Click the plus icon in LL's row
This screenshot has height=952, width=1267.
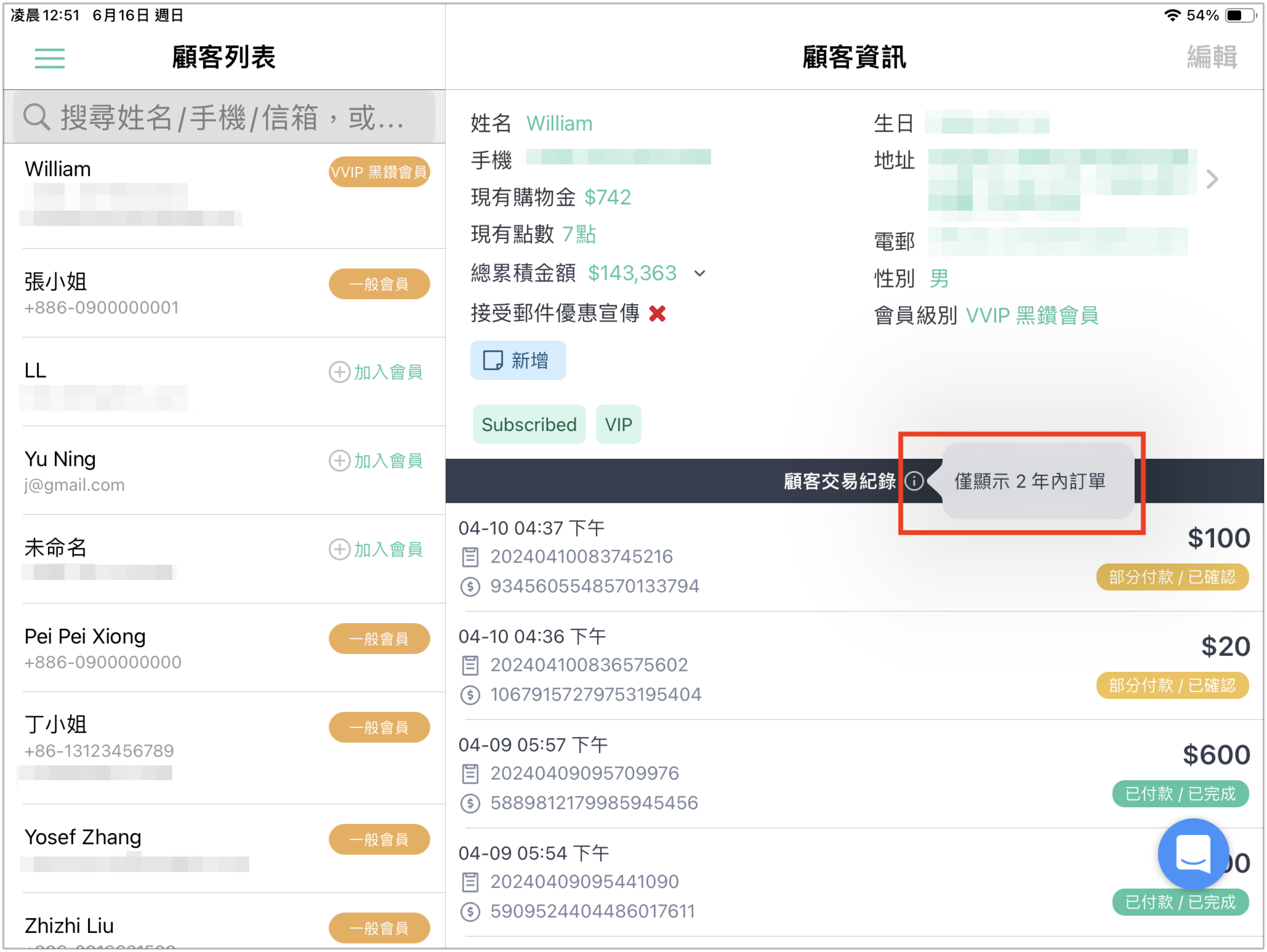(340, 372)
